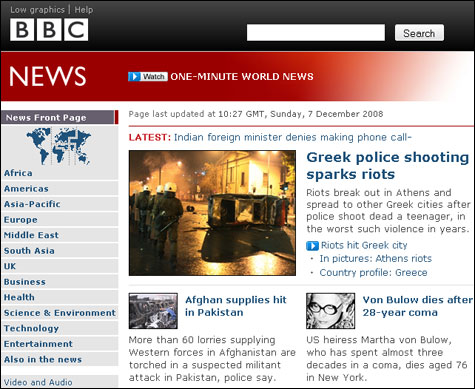
Task: Open the Science & Environment section
Action: coord(60,313)
